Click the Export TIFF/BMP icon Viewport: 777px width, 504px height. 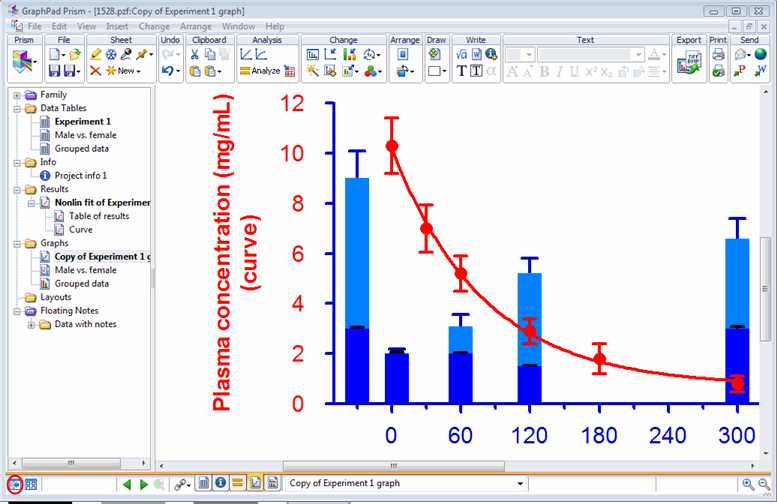[688, 62]
